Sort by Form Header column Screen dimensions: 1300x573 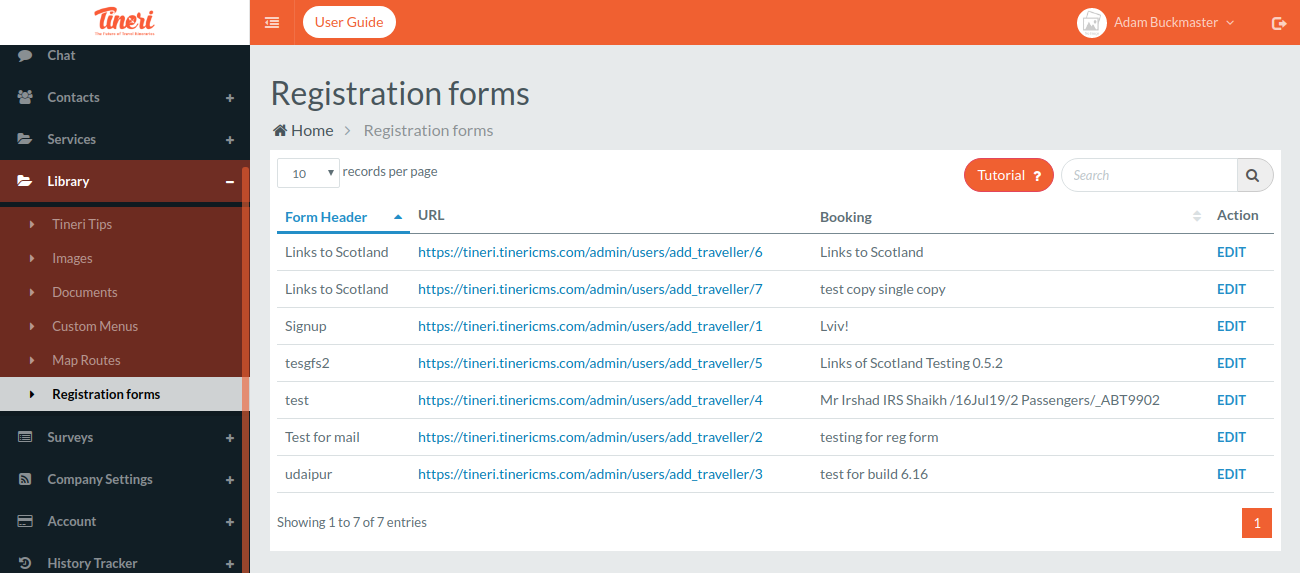[344, 216]
